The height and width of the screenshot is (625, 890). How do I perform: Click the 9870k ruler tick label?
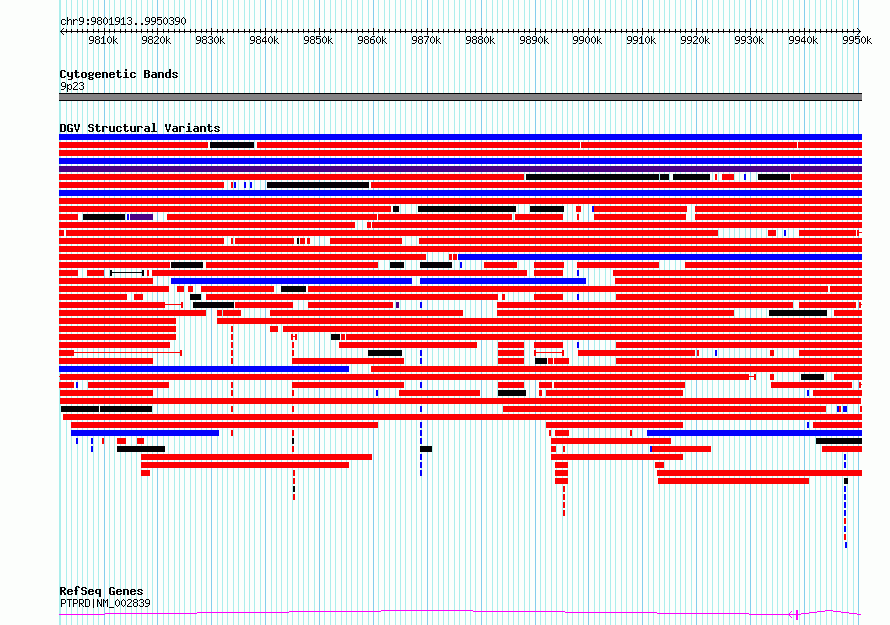point(426,40)
